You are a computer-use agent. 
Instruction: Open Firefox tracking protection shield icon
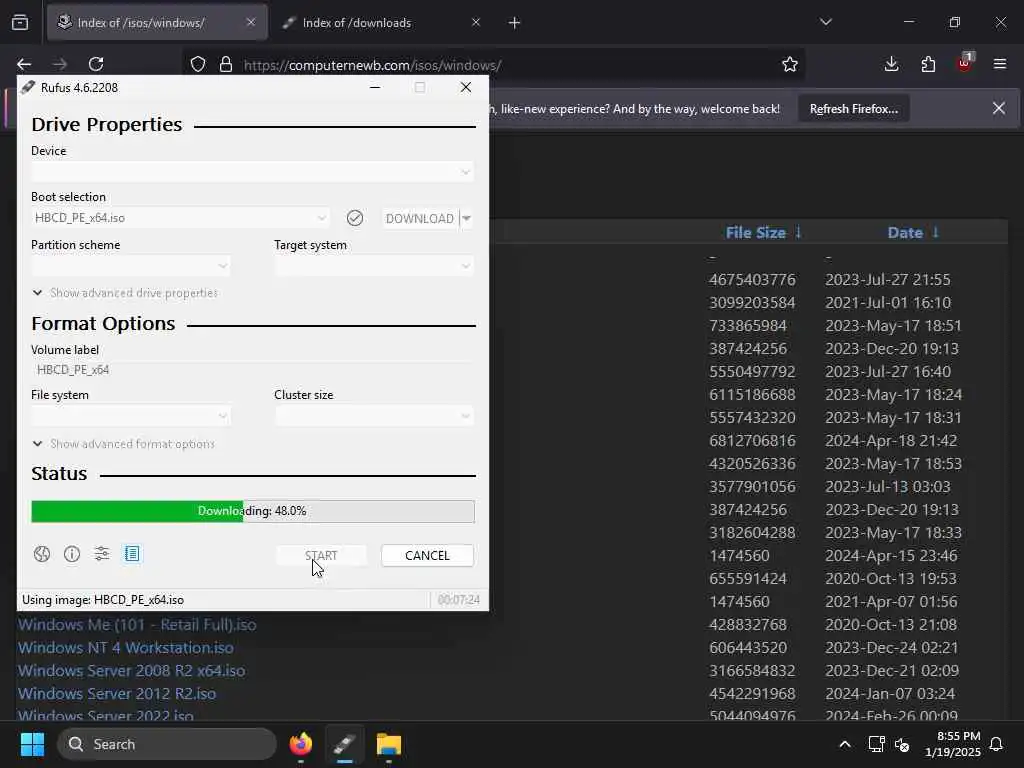click(198, 65)
